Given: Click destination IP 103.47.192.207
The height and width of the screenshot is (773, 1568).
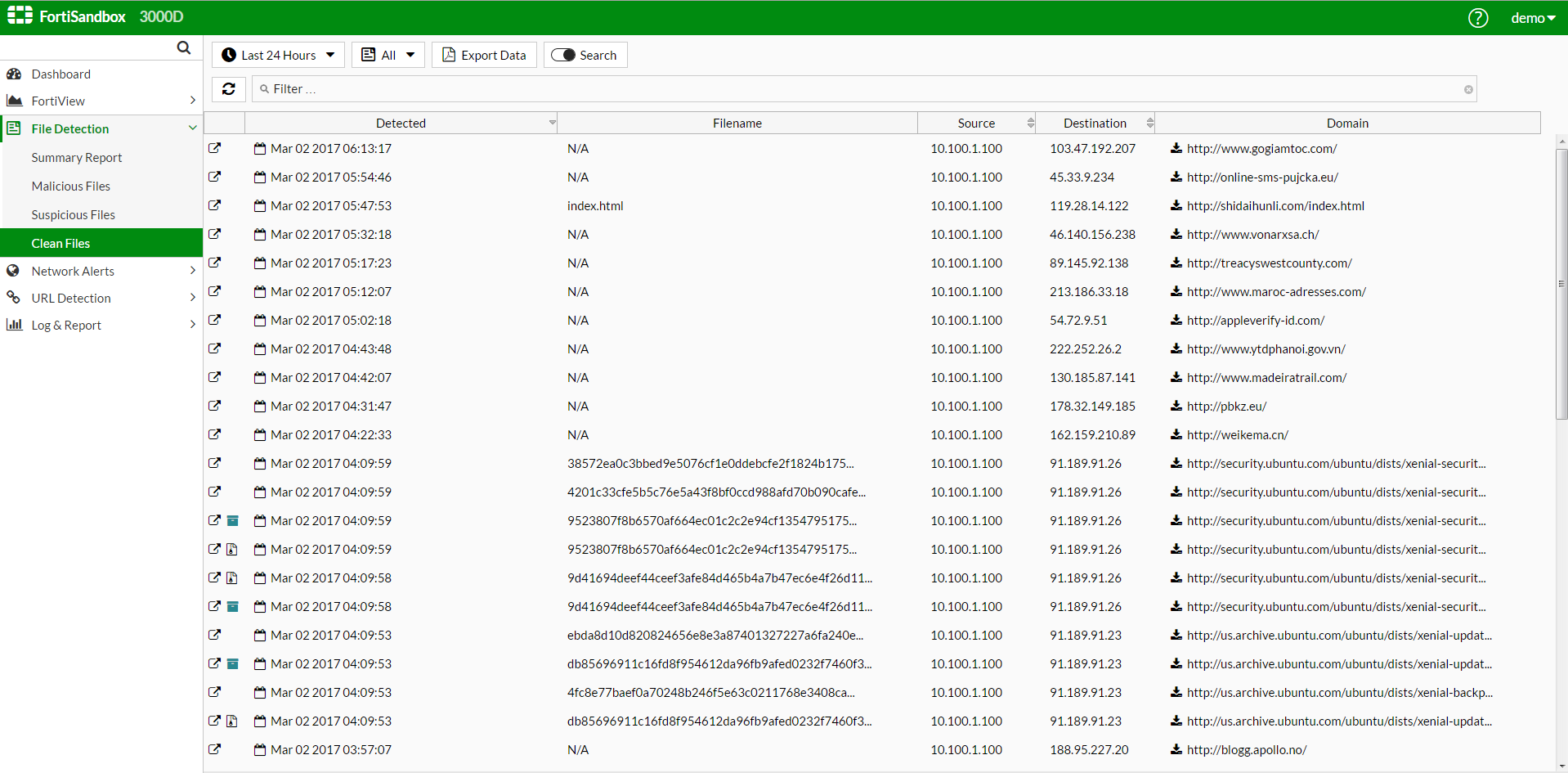Looking at the screenshot, I should click(1092, 148).
